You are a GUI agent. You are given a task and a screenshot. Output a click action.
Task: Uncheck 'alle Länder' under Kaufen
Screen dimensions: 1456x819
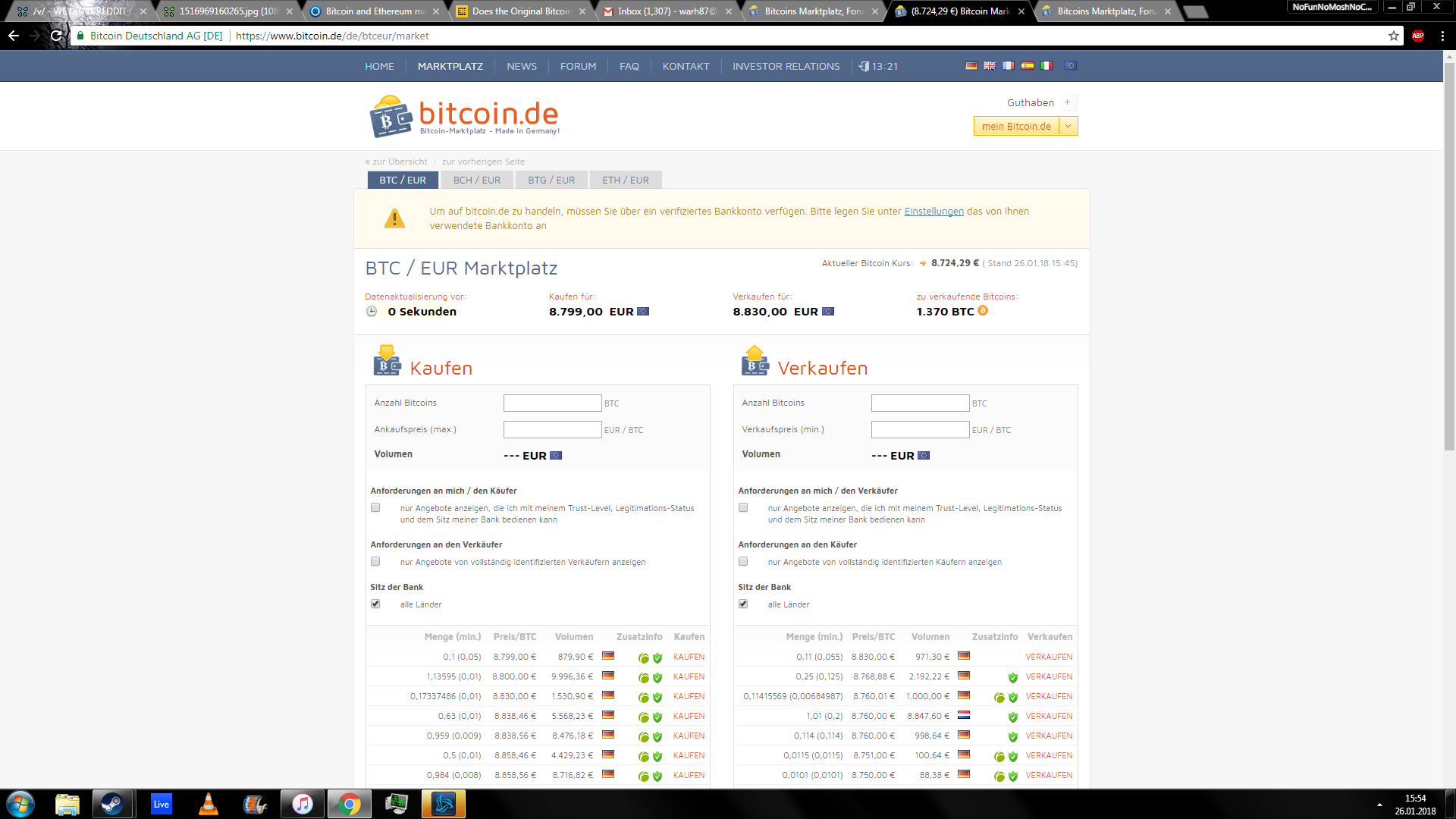click(375, 604)
